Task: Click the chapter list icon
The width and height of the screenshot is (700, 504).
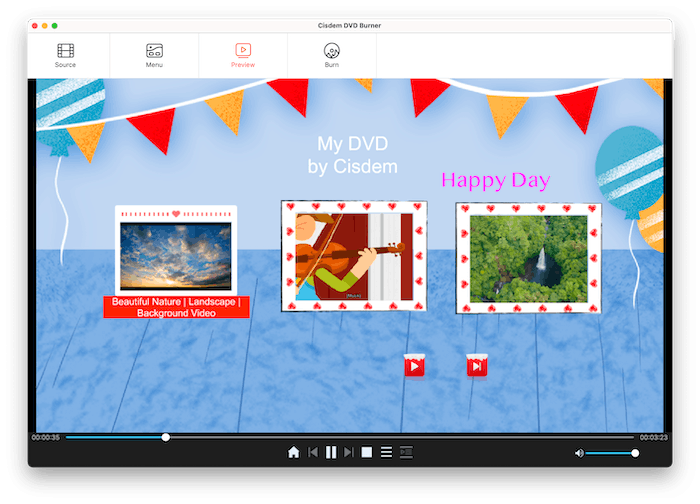Action: tap(405, 453)
